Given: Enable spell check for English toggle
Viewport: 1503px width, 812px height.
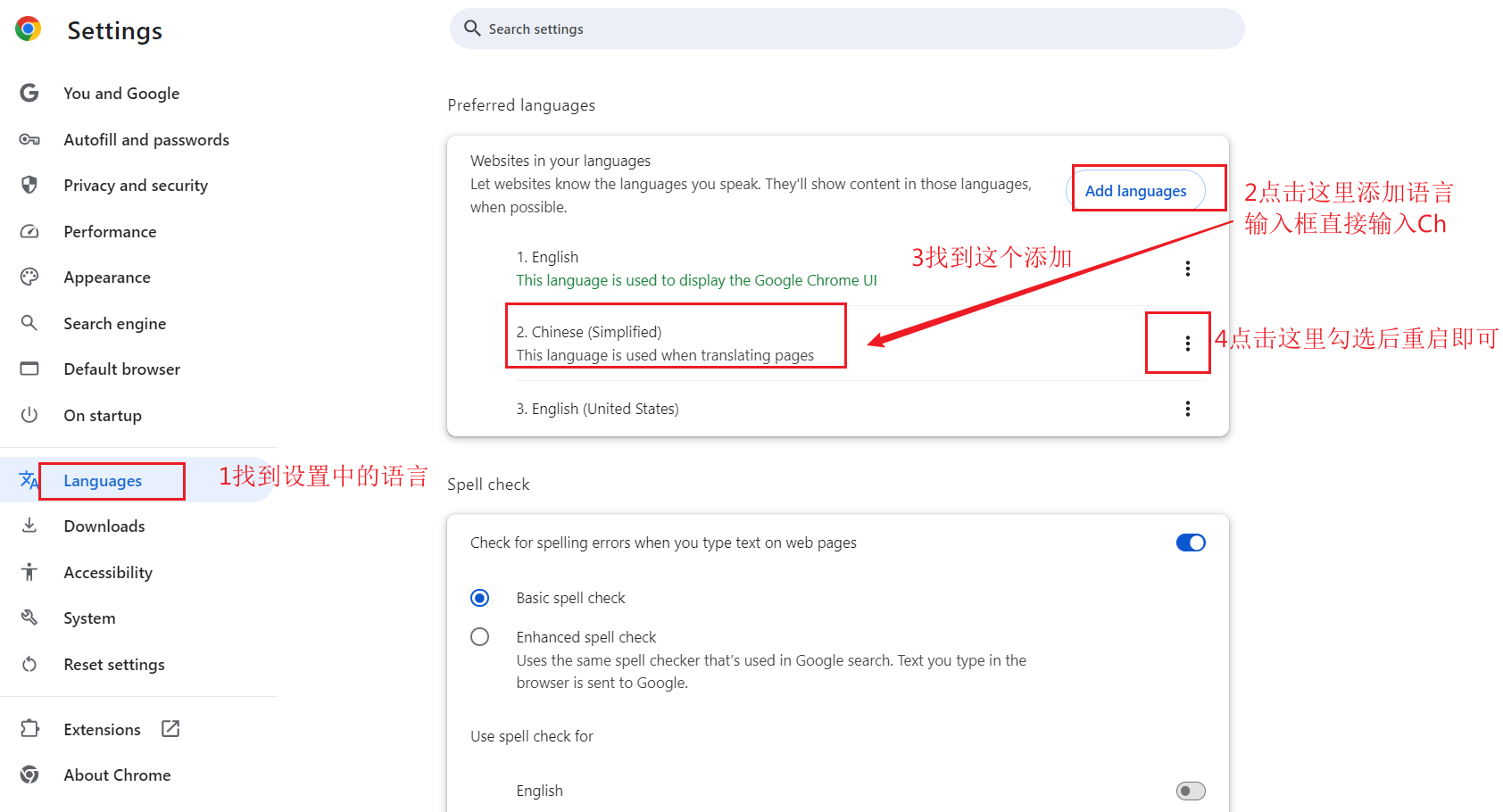Looking at the screenshot, I should pos(1191,791).
